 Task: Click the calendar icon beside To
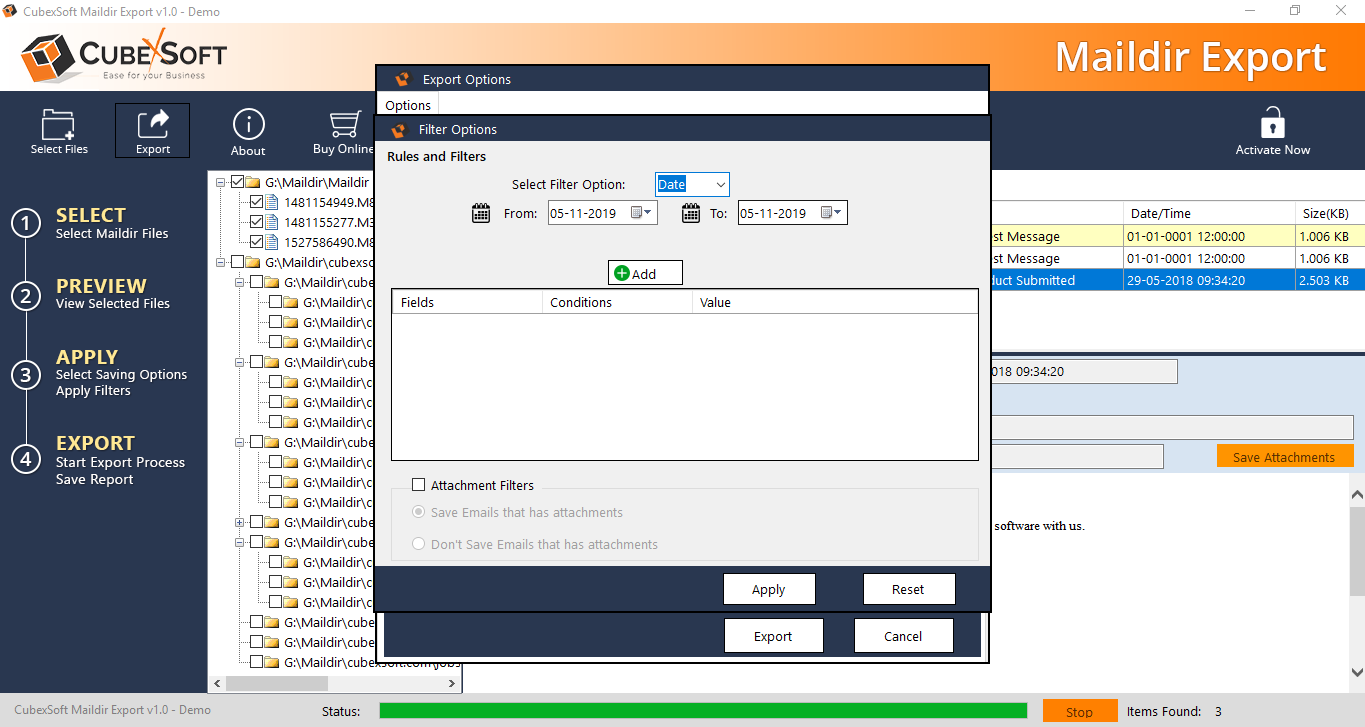click(x=691, y=213)
